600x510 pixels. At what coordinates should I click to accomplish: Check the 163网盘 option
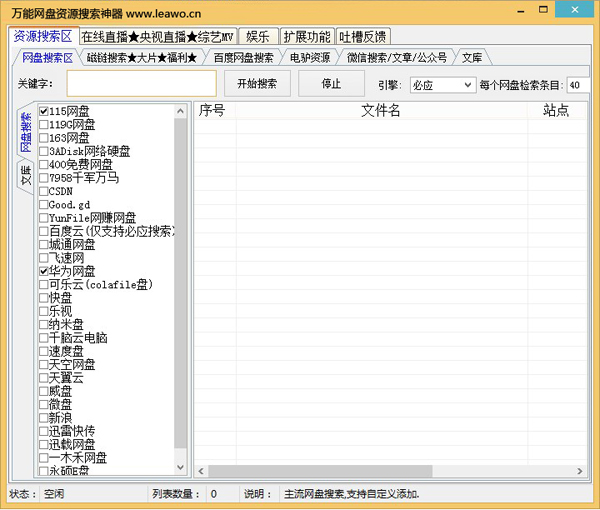pos(43,138)
